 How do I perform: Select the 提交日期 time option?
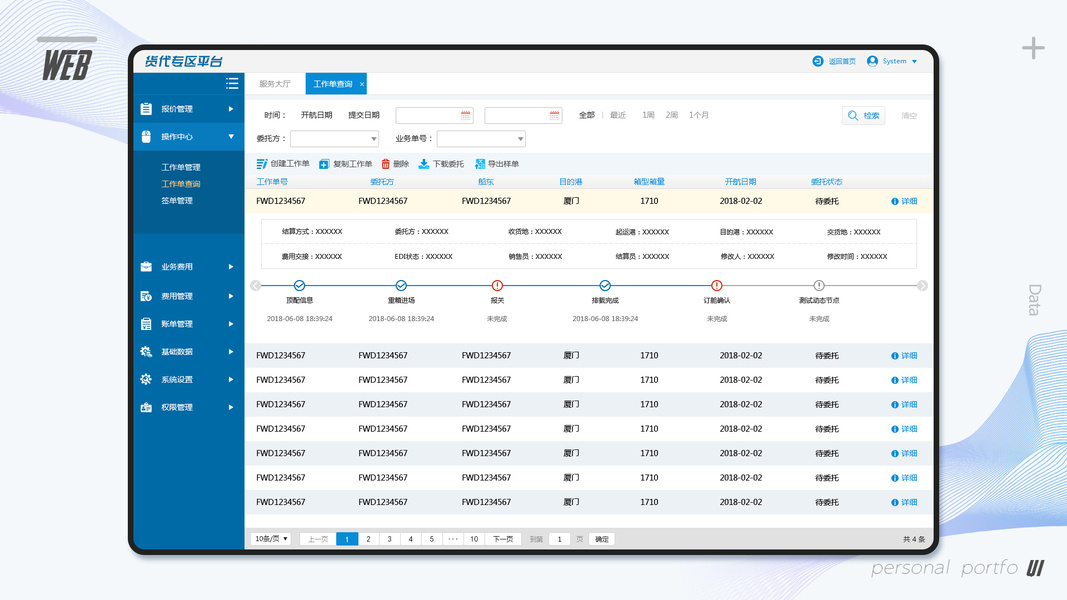pos(364,116)
